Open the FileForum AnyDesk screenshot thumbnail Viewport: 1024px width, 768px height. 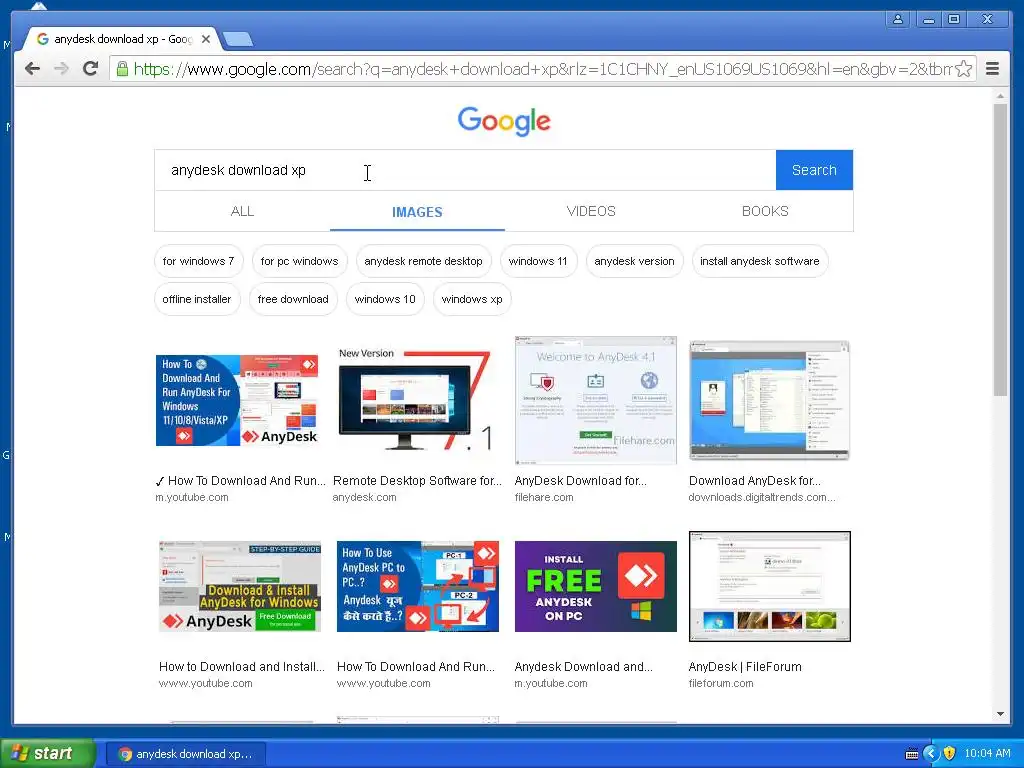(770, 586)
